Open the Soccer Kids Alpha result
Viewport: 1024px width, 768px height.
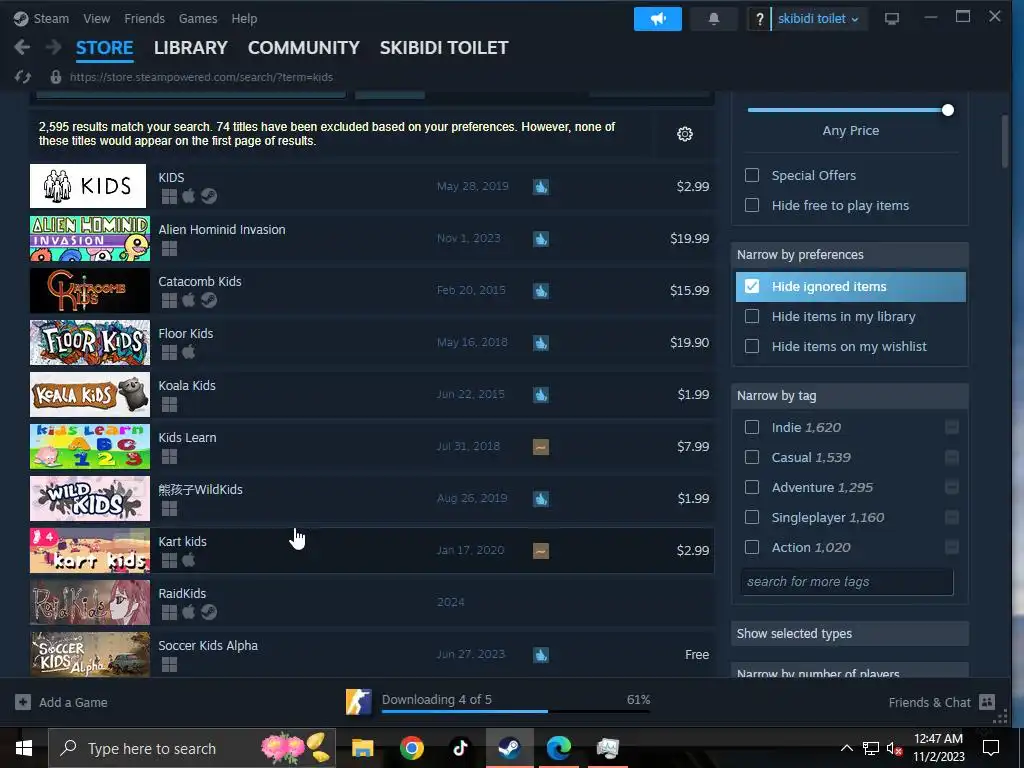pyautogui.click(x=372, y=654)
